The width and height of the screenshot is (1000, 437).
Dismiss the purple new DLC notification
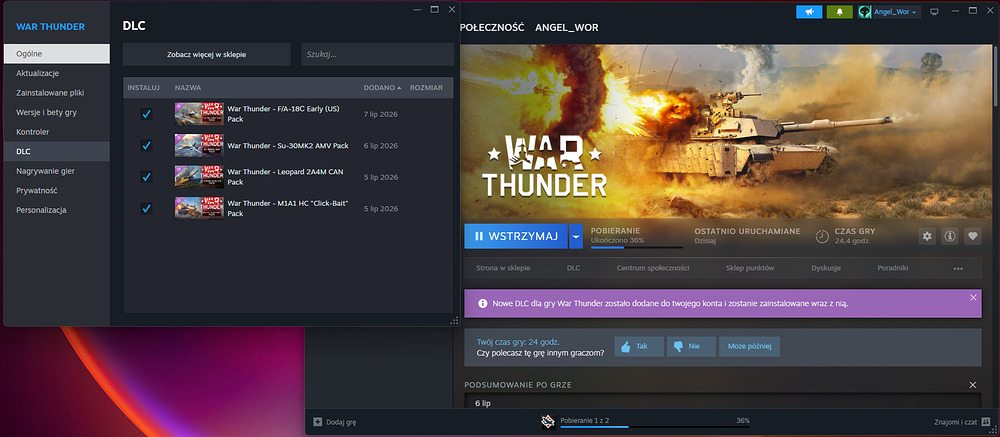(973, 297)
